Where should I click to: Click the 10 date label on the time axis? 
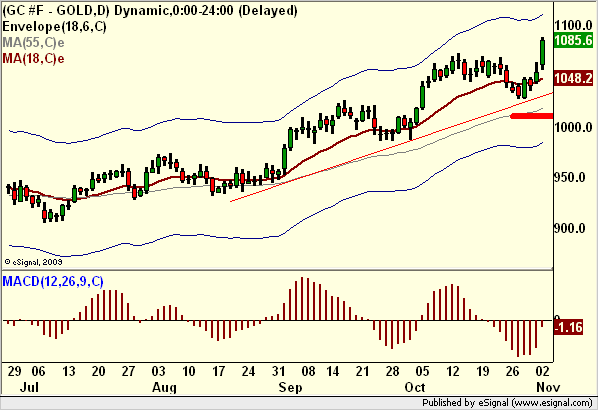point(189,371)
